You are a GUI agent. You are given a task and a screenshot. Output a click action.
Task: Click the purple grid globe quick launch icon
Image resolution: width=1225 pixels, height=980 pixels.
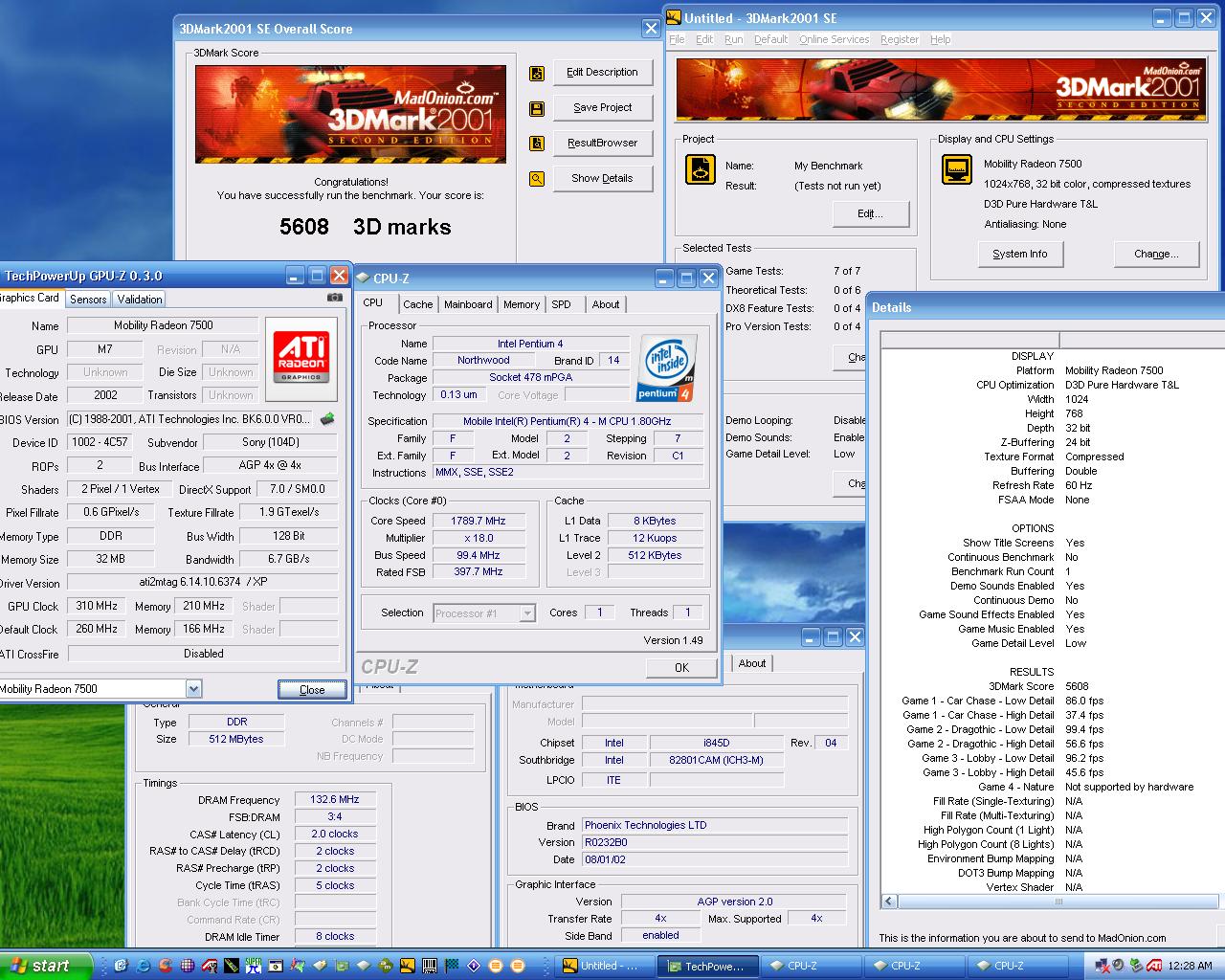(x=188, y=966)
